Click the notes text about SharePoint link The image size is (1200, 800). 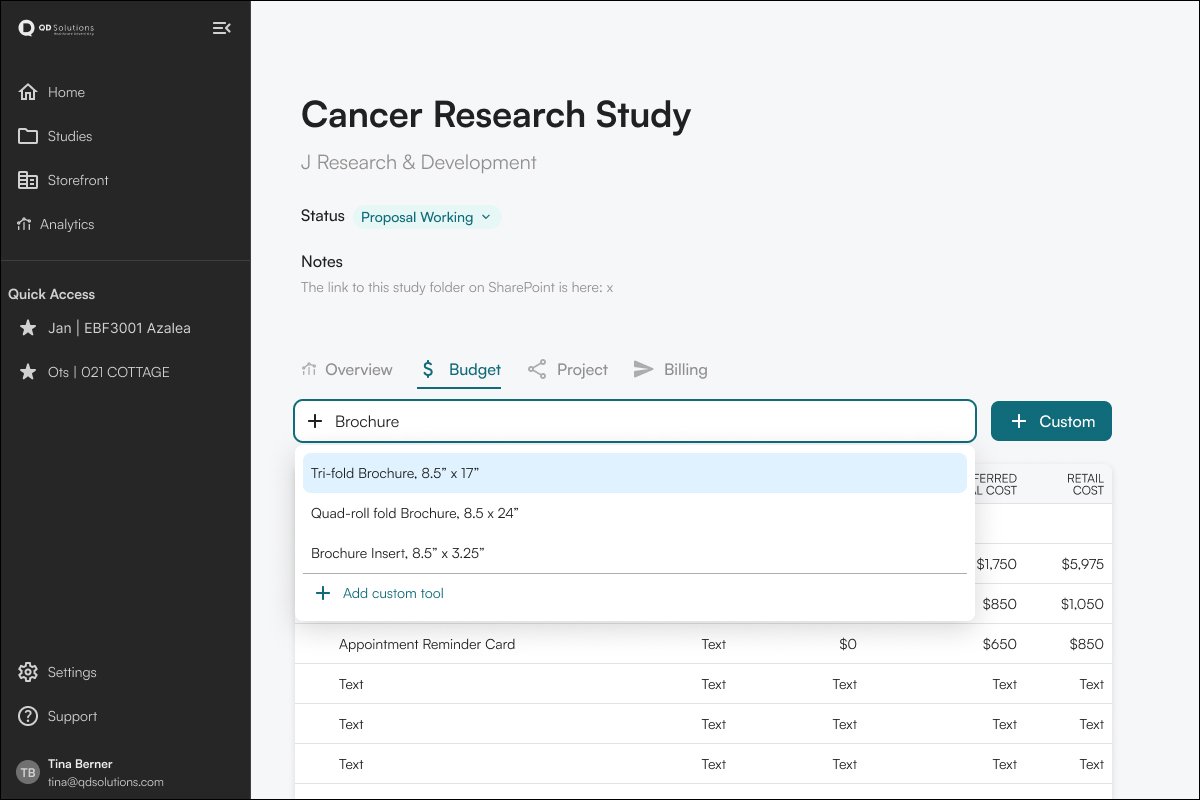click(x=457, y=287)
